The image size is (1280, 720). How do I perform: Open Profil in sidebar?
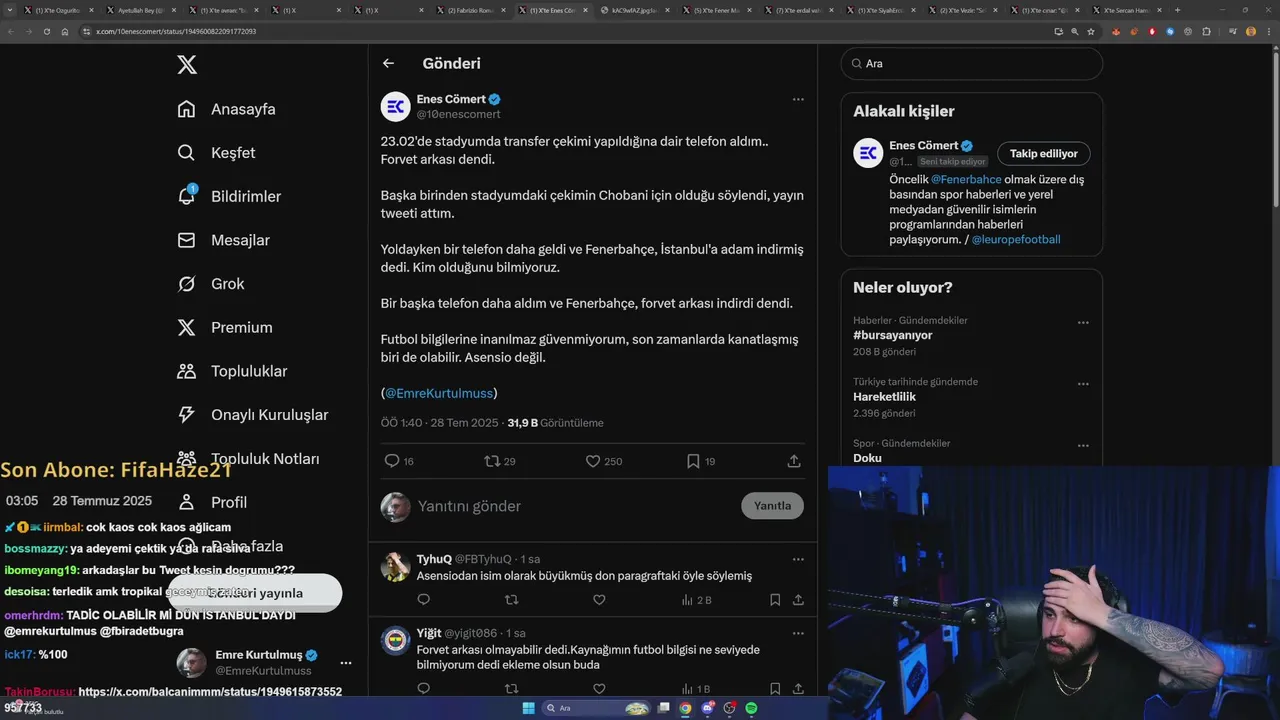(229, 502)
